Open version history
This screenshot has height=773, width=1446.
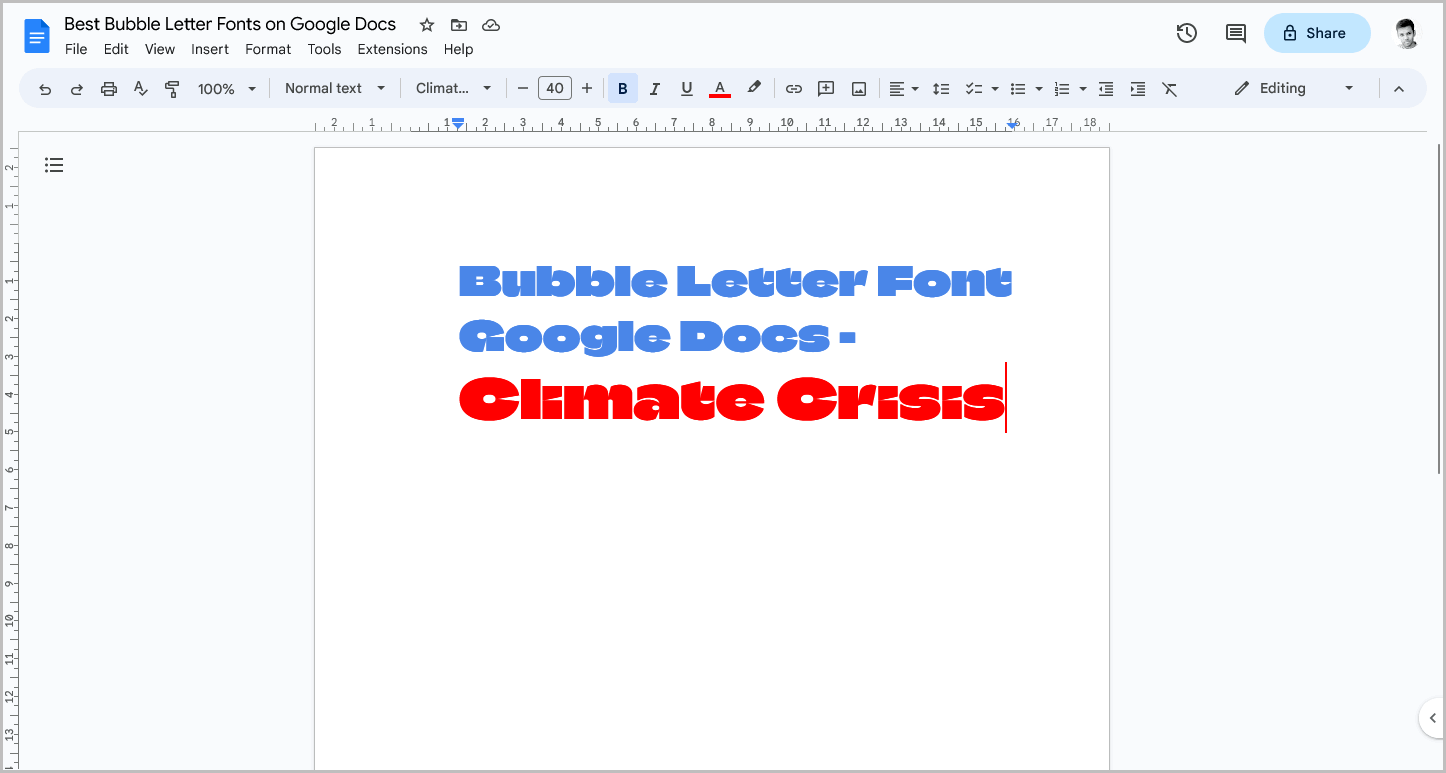tap(1186, 33)
